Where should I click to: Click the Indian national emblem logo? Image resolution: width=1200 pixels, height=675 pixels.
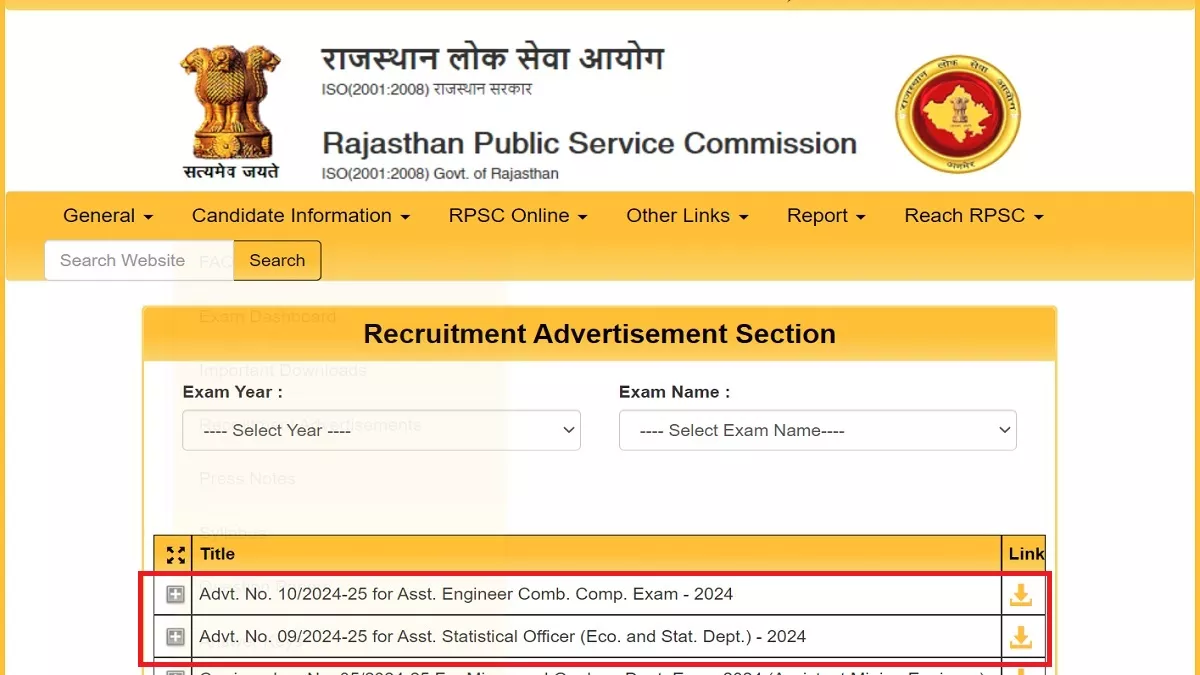coord(230,110)
